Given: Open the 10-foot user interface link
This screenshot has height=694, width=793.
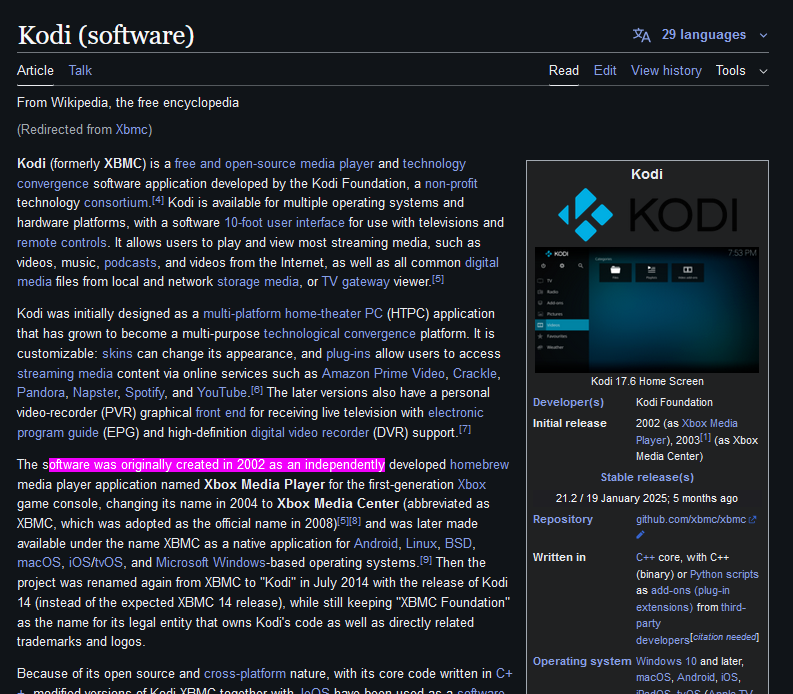Looking at the screenshot, I should tap(284, 223).
